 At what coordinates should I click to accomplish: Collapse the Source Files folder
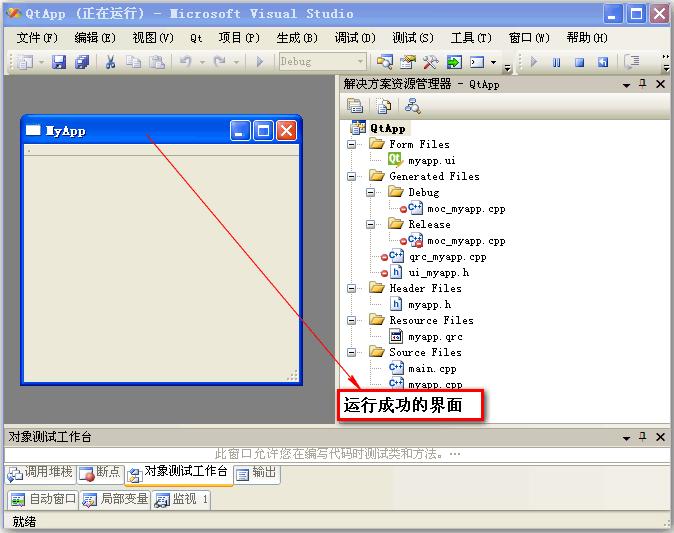click(x=352, y=352)
